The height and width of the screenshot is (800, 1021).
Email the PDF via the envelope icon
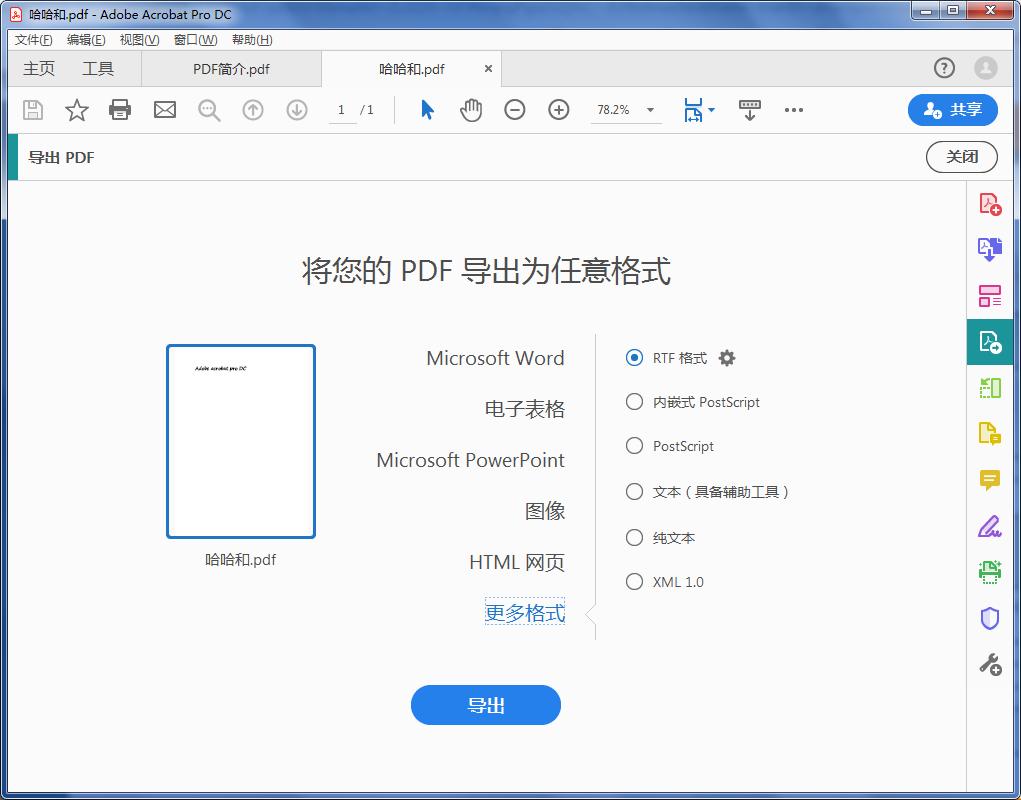[164, 110]
